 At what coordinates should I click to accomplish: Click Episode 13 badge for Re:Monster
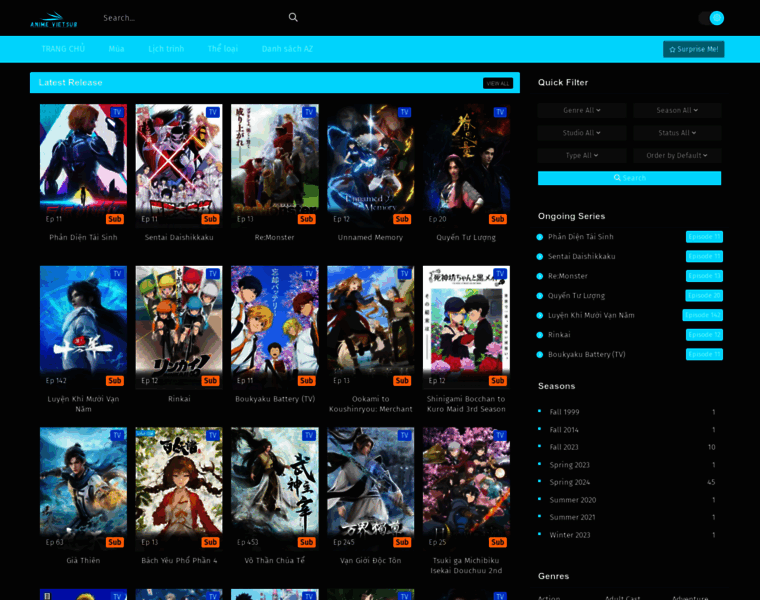coord(704,276)
